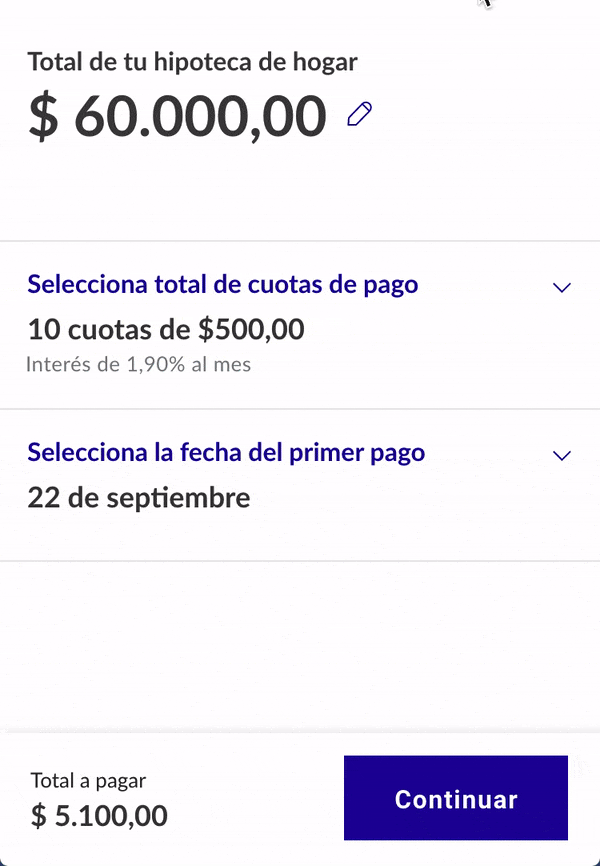Screen dimensions: 600x866
Task: Click the $ 5.100,00 total amount
Action: click(99, 816)
